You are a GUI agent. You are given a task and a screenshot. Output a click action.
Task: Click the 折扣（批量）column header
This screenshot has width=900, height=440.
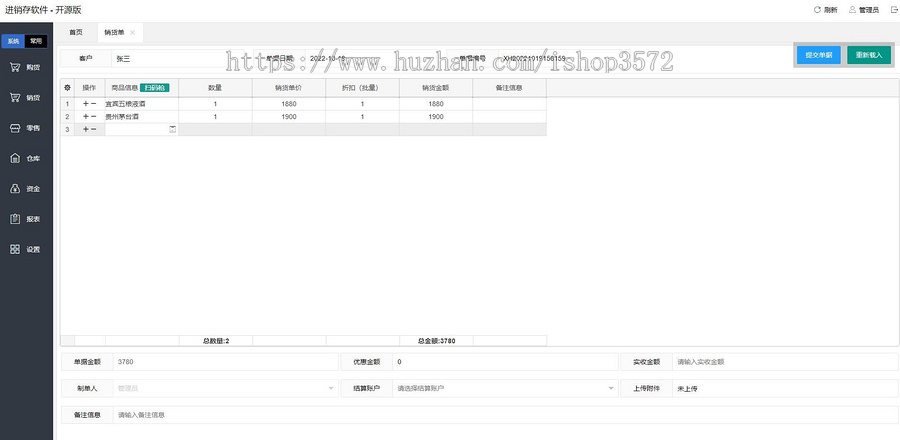point(362,88)
